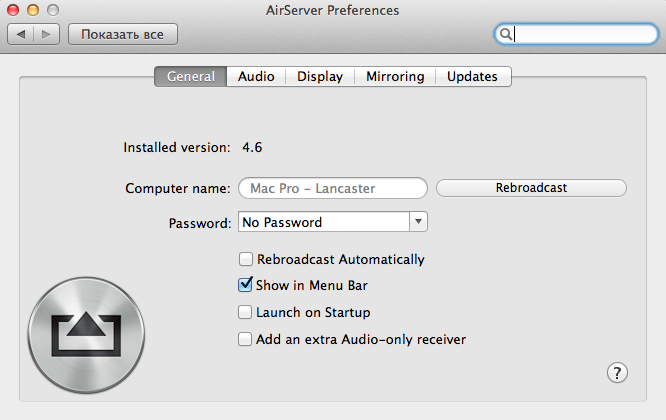Go to the Updates tab
Image resolution: width=666 pixels, height=420 pixels.
tap(472, 76)
